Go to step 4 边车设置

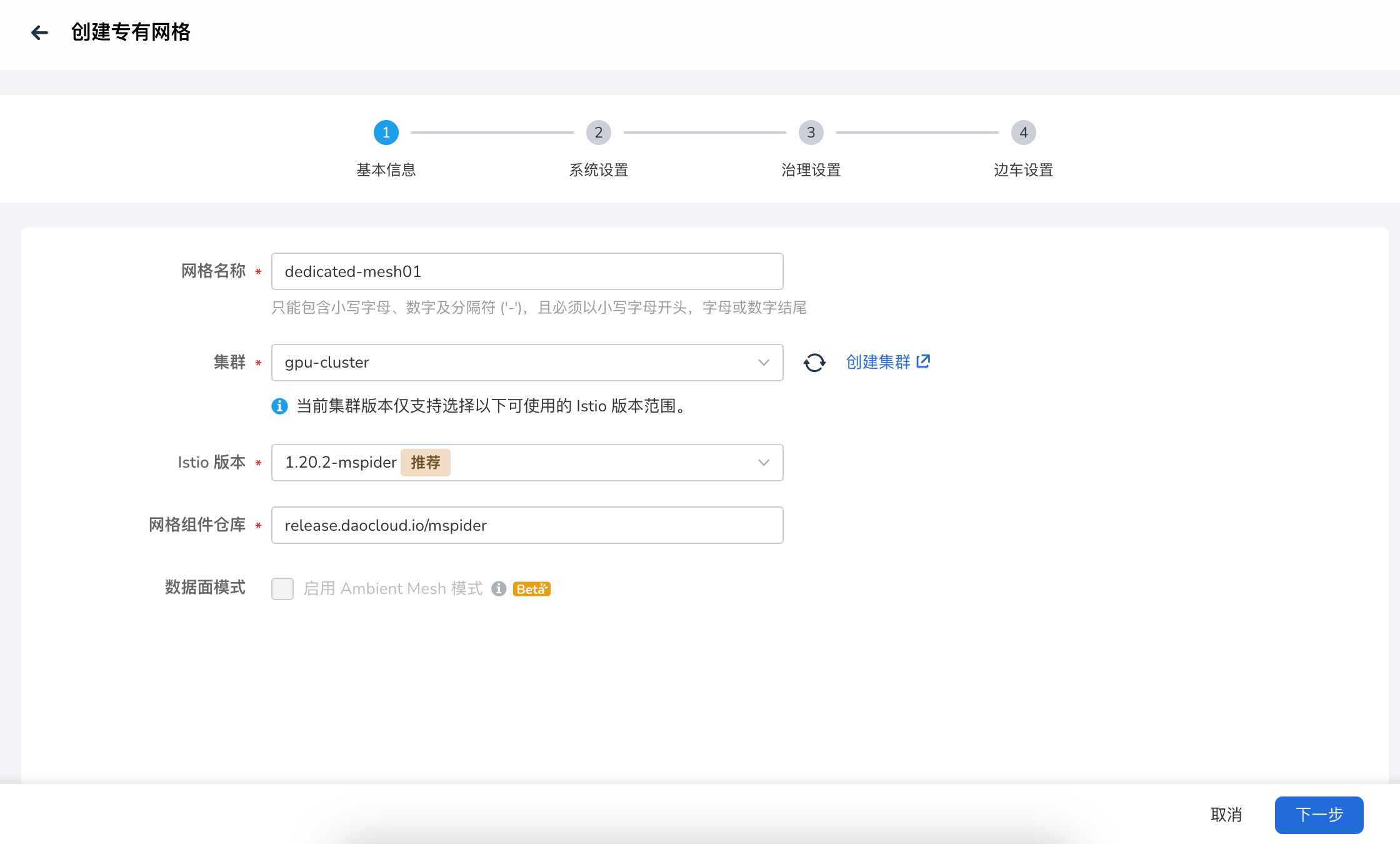tap(1023, 133)
